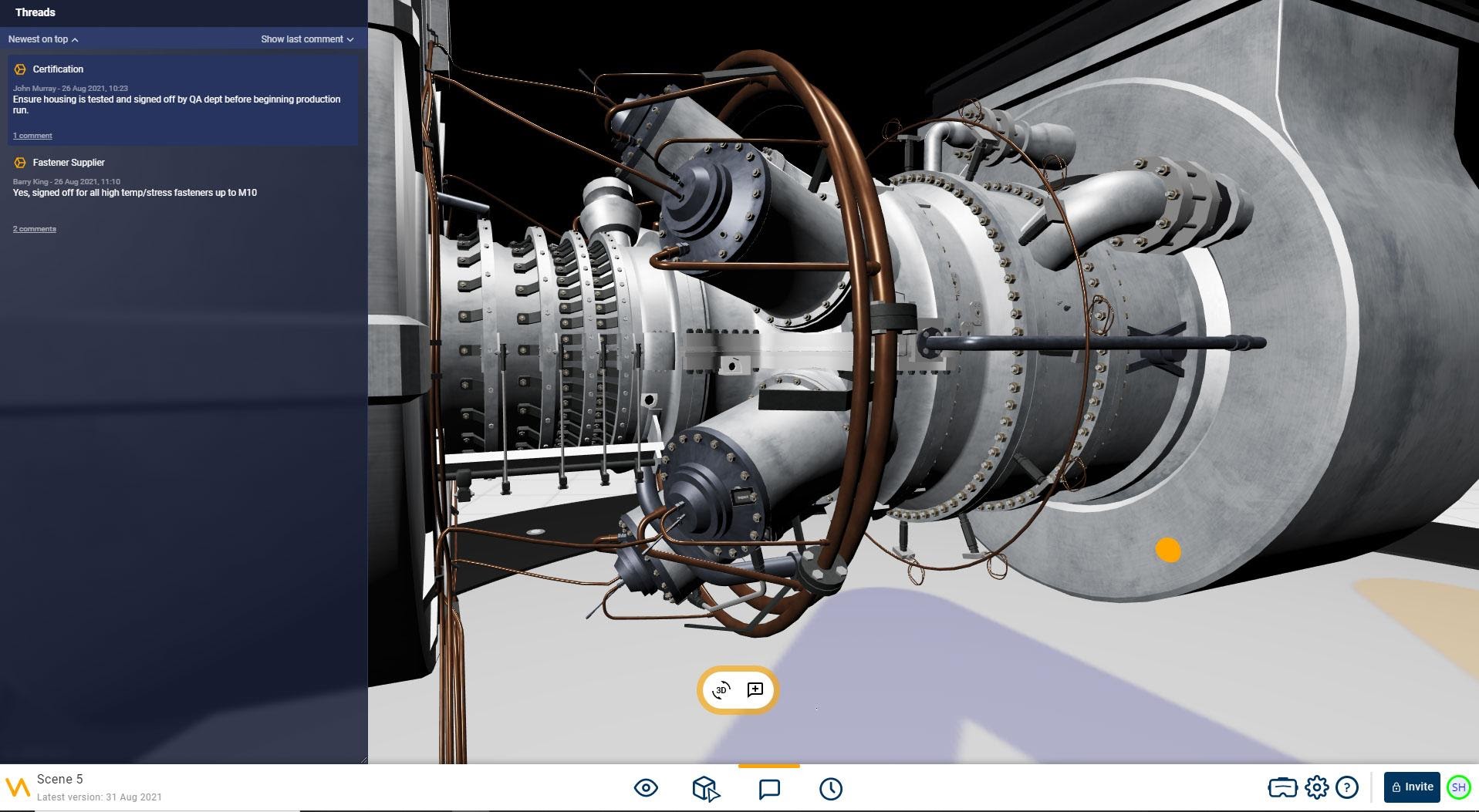Open the 3D model cube tool
Screen dimensions: 1479x812
click(706, 788)
